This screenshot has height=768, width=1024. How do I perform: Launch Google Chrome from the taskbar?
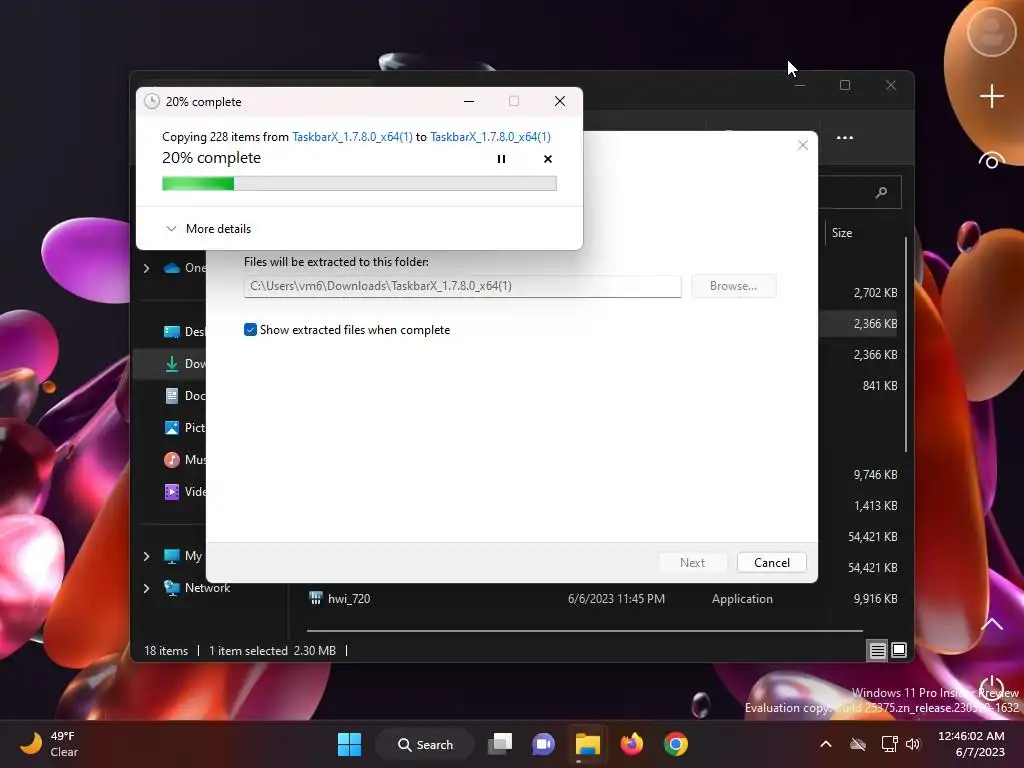676,744
